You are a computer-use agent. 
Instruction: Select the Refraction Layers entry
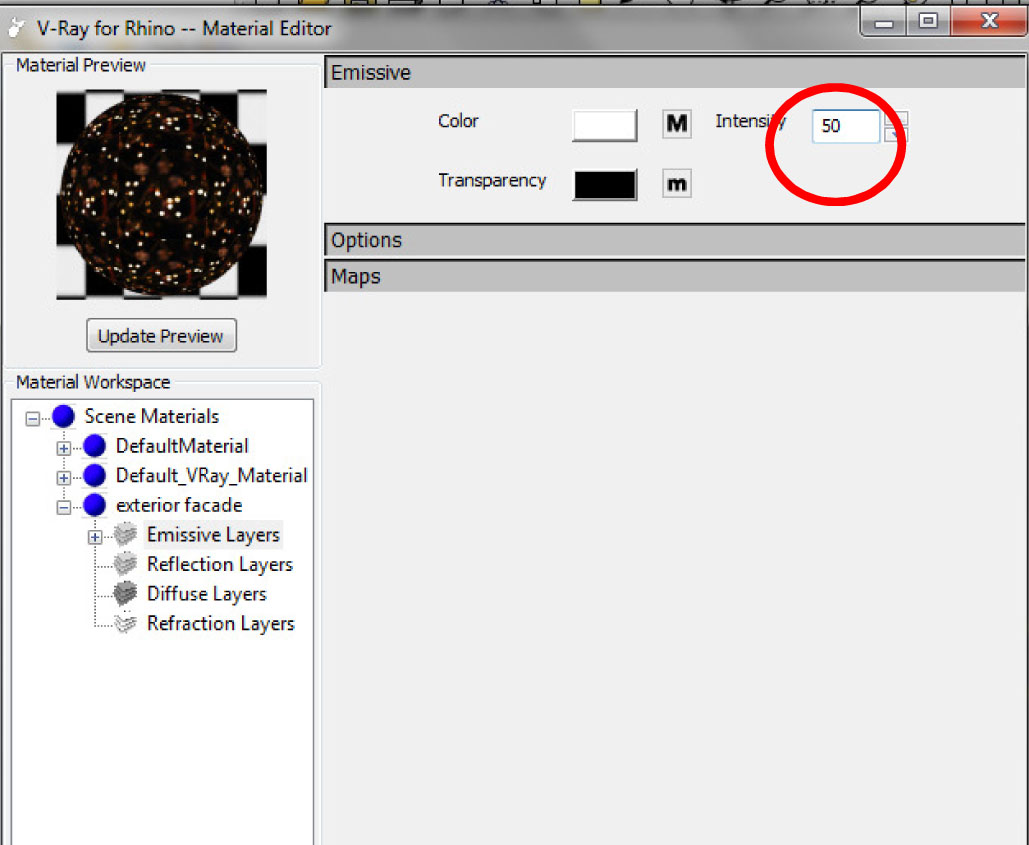click(220, 624)
